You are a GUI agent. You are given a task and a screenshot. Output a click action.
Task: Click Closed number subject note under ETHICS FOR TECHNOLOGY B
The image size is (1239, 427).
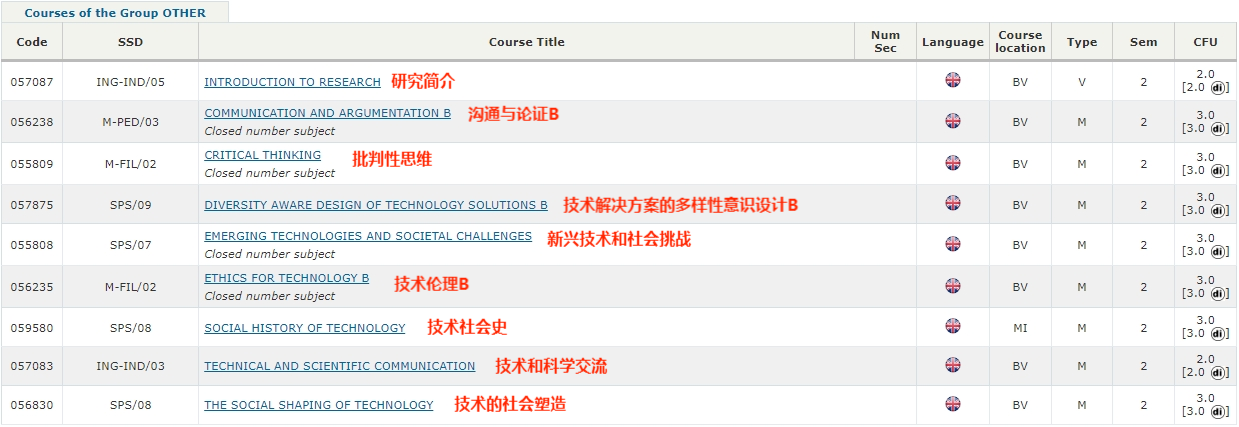(x=270, y=296)
